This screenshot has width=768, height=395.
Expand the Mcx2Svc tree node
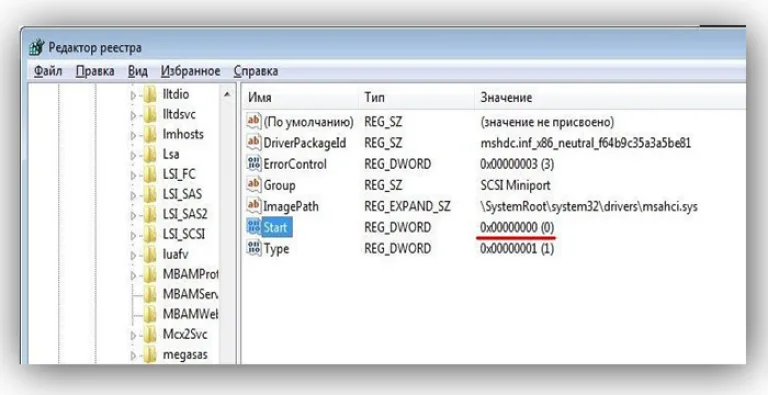[133, 335]
